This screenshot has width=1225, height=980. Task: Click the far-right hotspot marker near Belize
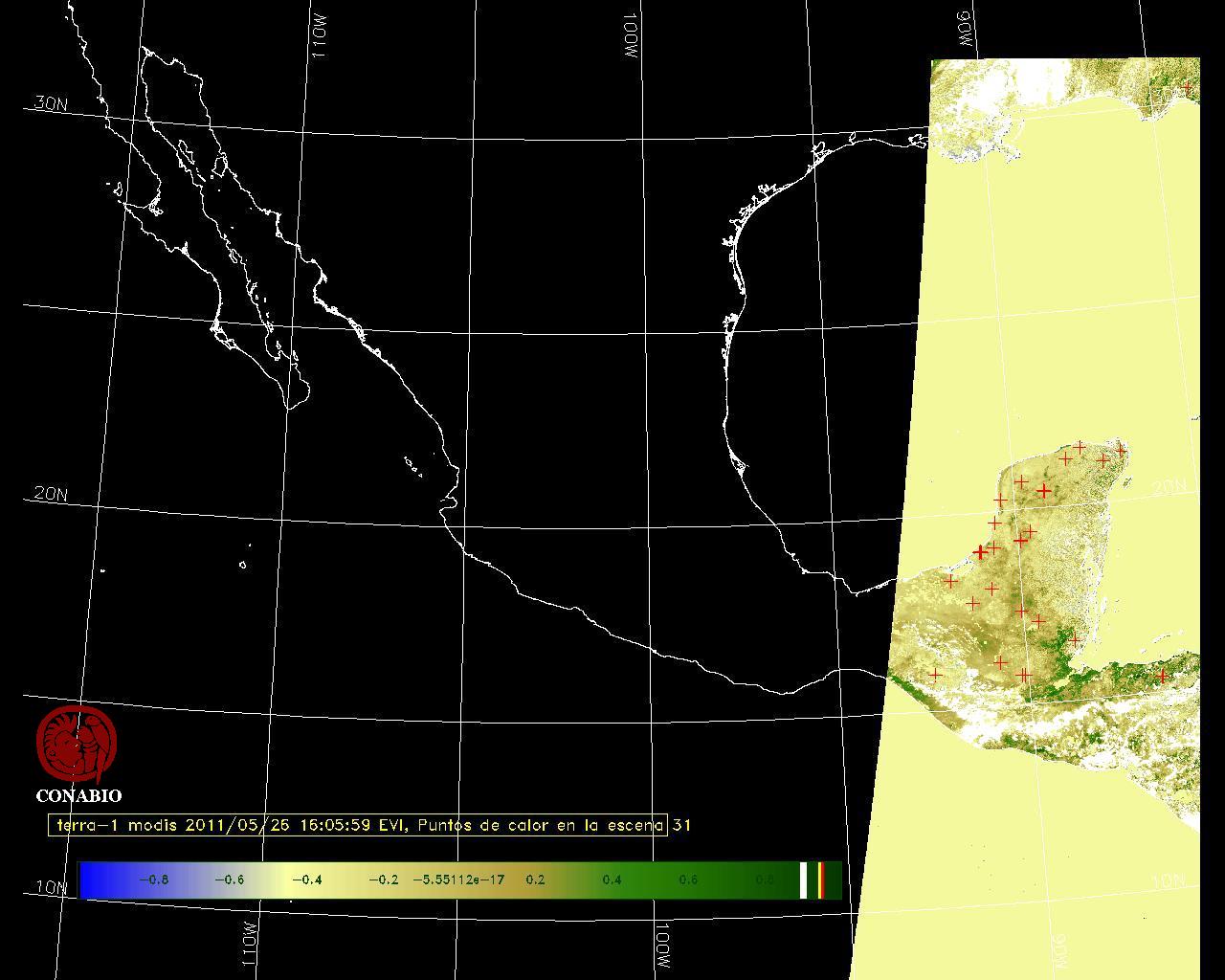click(1163, 676)
